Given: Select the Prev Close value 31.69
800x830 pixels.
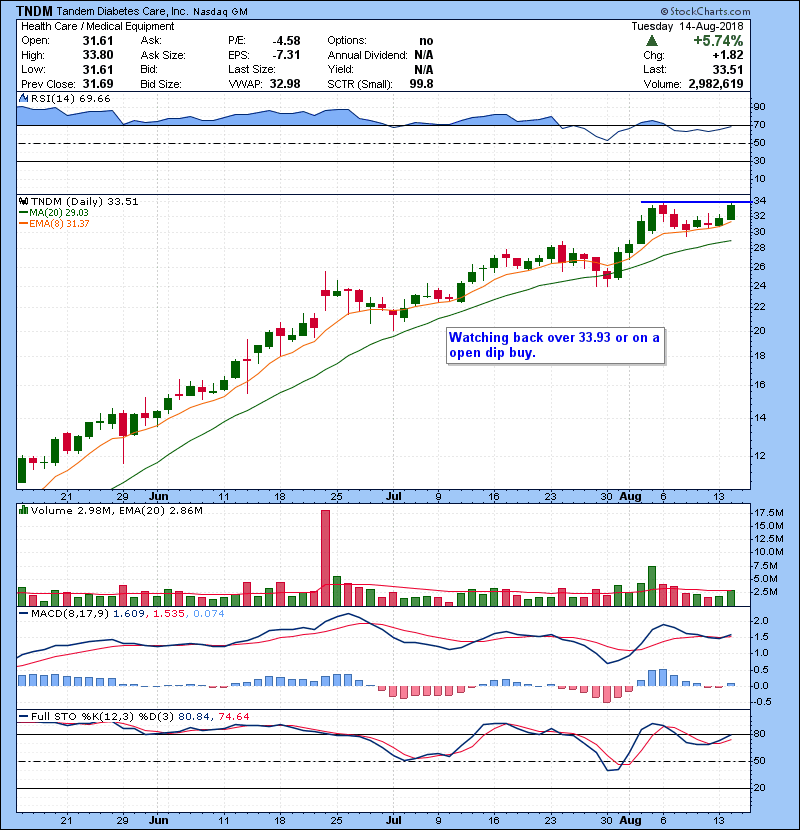Looking at the screenshot, I should [x=98, y=84].
